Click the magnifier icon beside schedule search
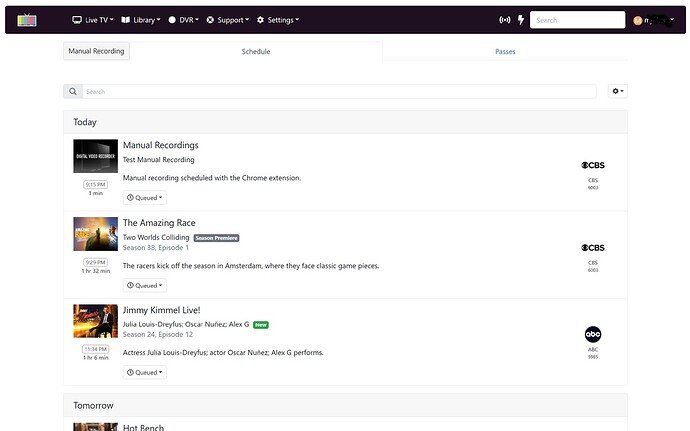 tap(73, 91)
